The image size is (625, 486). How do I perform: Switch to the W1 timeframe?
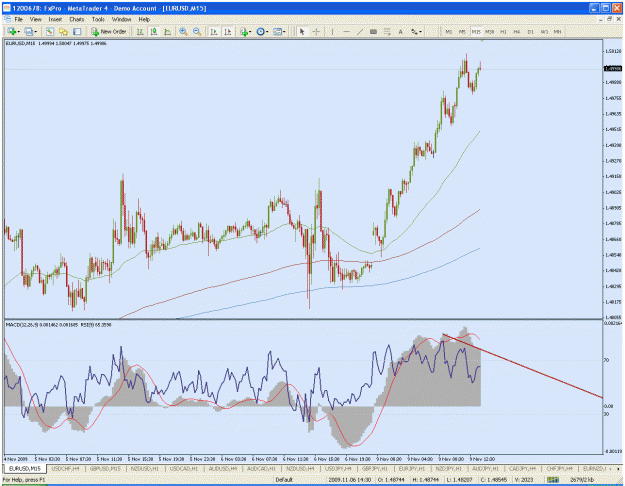point(544,31)
